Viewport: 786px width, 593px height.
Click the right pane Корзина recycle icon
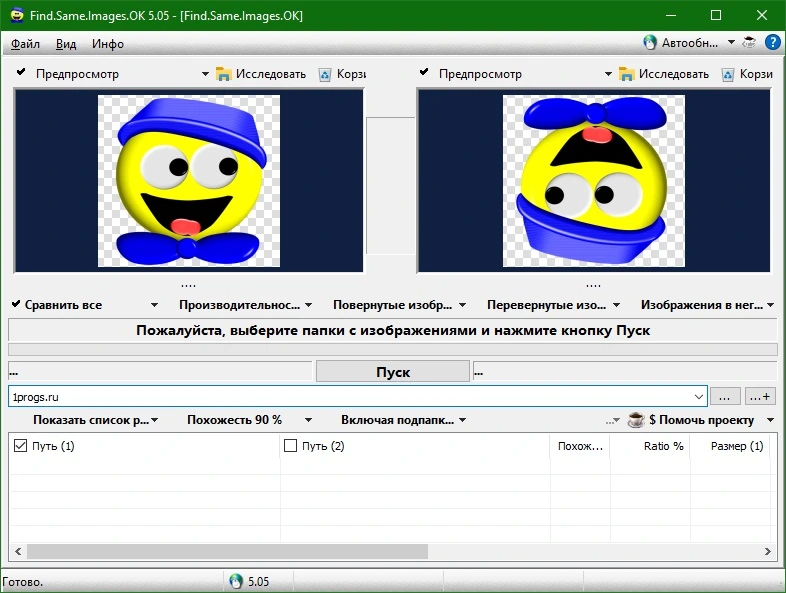pyautogui.click(x=728, y=75)
